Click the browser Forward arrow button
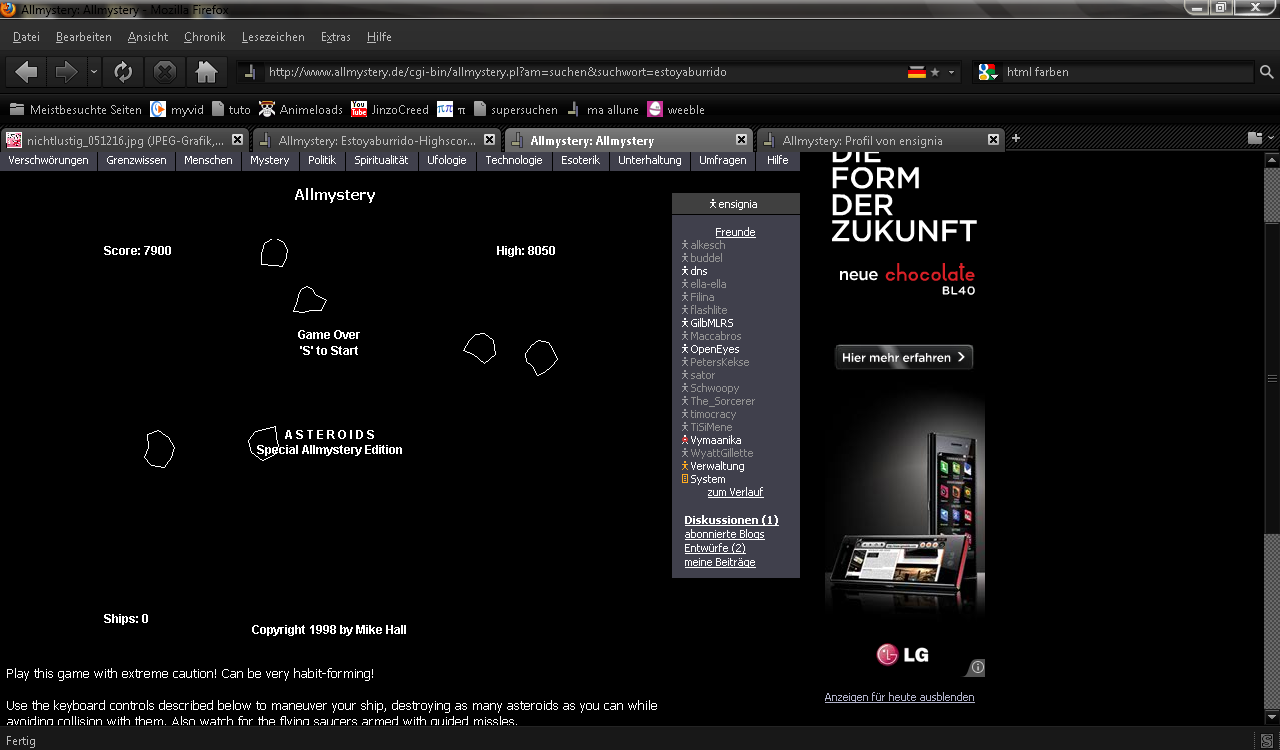This screenshot has width=1280, height=750. [65, 72]
